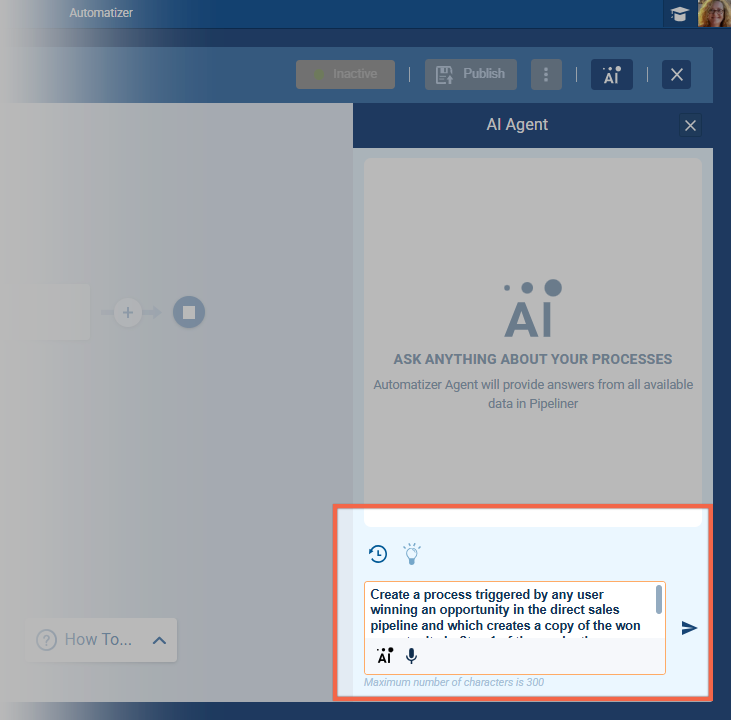This screenshot has width=731, height=720.
Task: Toggle the AI Agent panel toolbar button
Action: (x=611, y=74)
